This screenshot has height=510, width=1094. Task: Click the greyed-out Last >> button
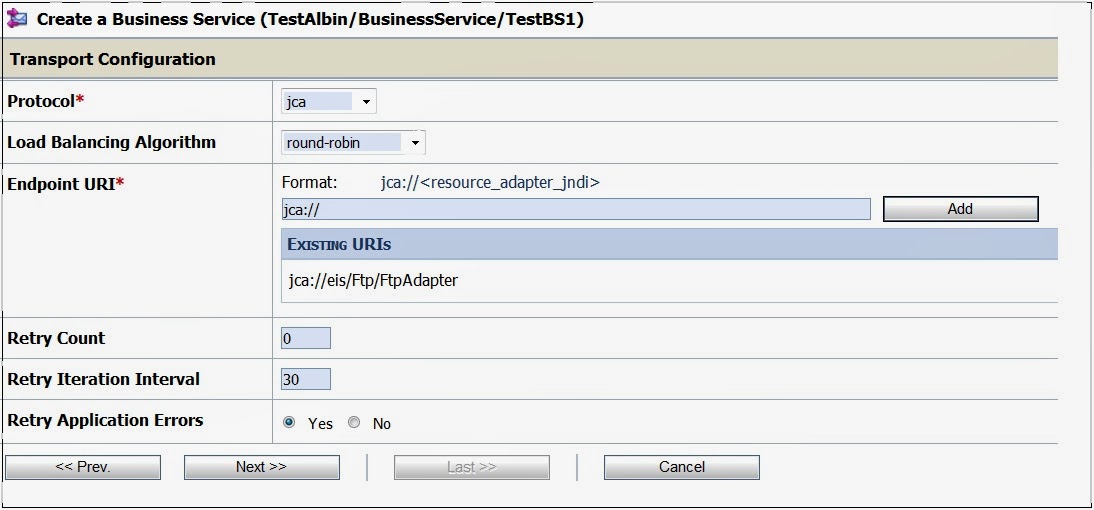(x=472, y=467)
